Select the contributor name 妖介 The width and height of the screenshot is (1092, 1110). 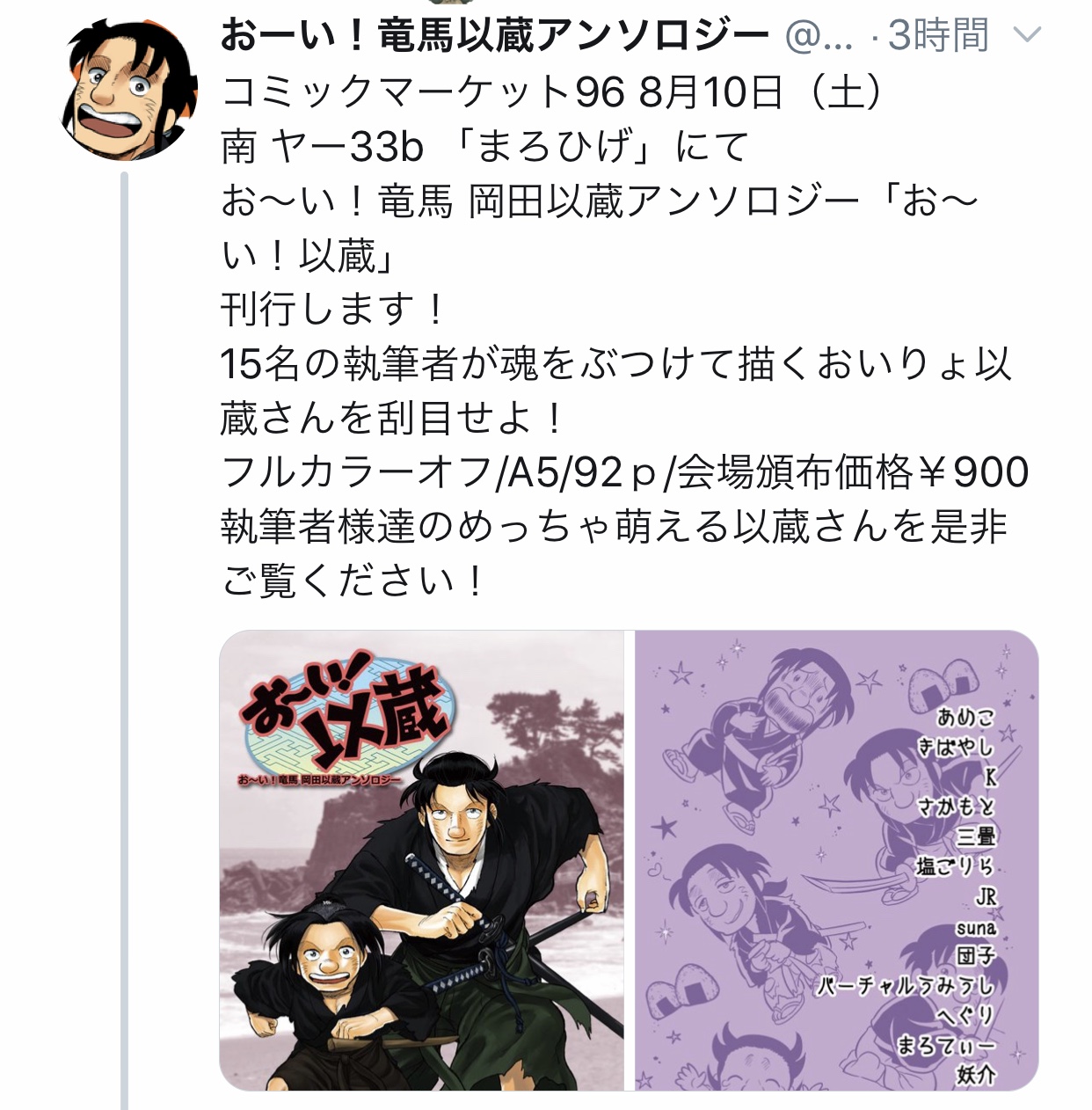pos(975,1075)
